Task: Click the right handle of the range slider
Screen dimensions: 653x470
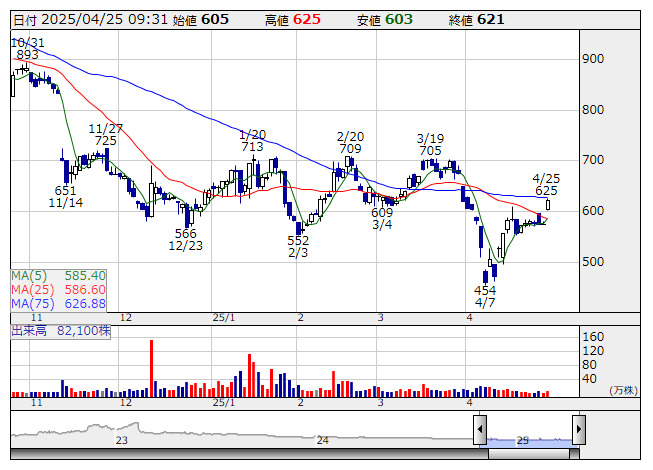Action: (580, 430)
